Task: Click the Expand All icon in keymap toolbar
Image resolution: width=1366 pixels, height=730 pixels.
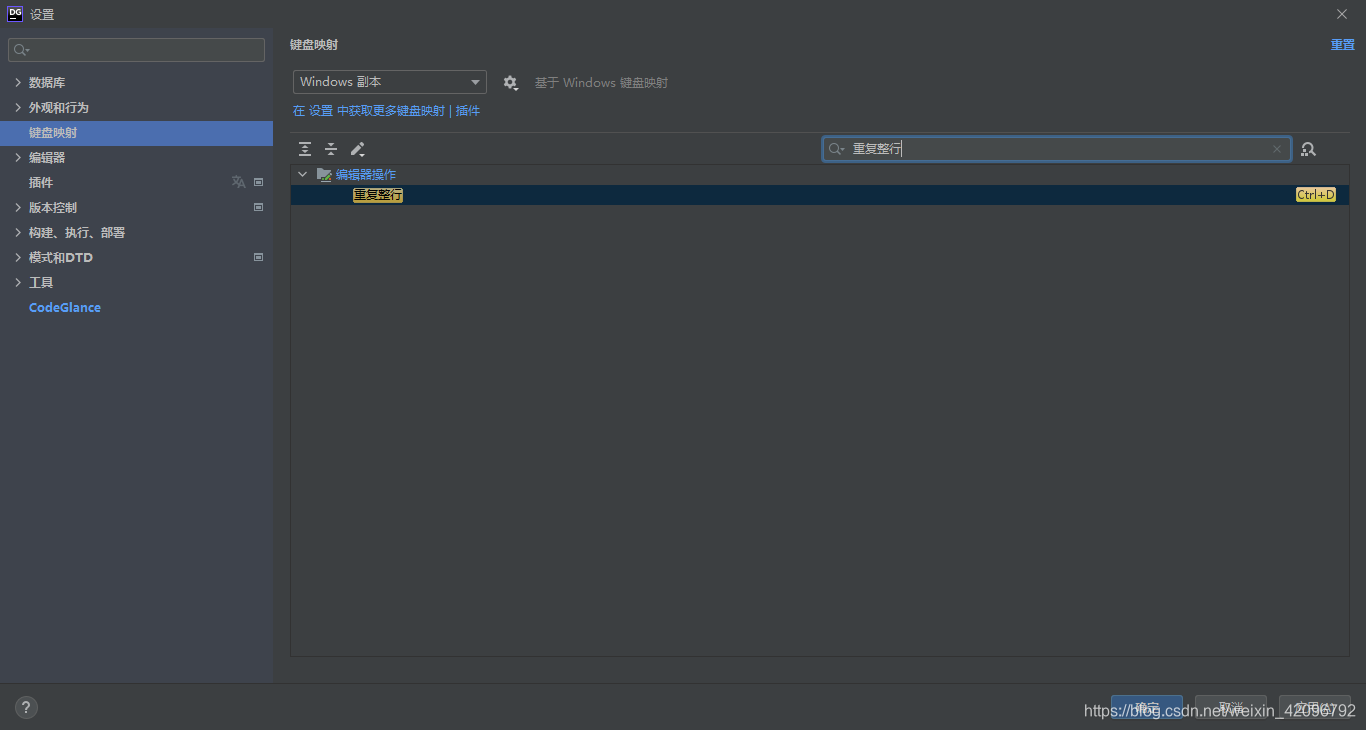Action: click(305, 149)
